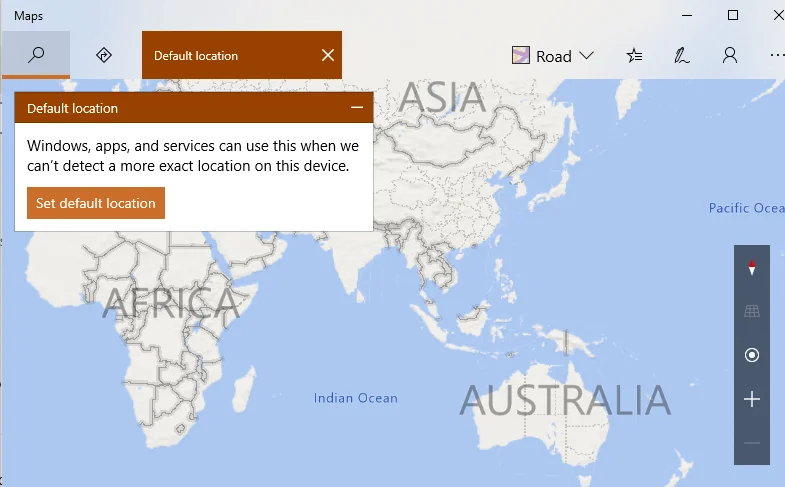Zoom in with the plus button
The image size is (785, 487).
pos(751,399)
